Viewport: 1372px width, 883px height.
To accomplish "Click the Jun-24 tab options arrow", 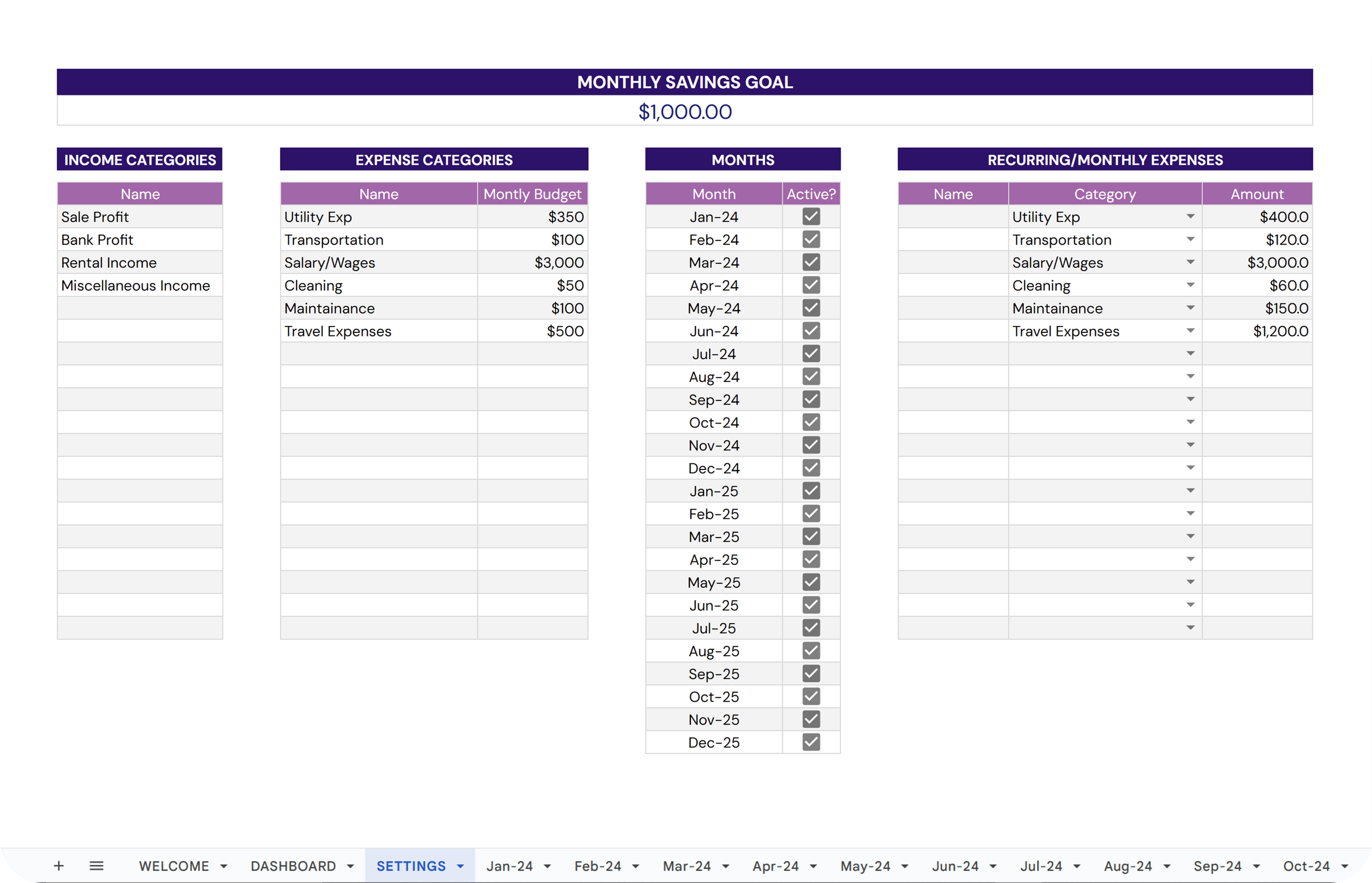I will click(994, 866).
